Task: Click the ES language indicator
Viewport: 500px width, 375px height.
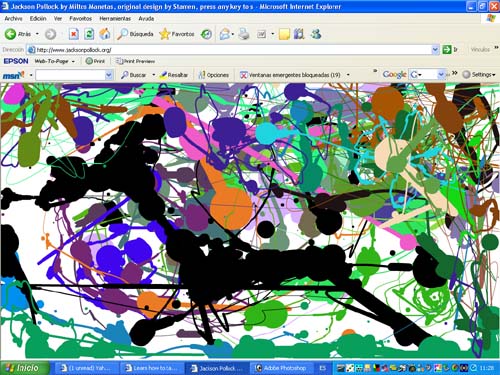Action: pos(322,368)
